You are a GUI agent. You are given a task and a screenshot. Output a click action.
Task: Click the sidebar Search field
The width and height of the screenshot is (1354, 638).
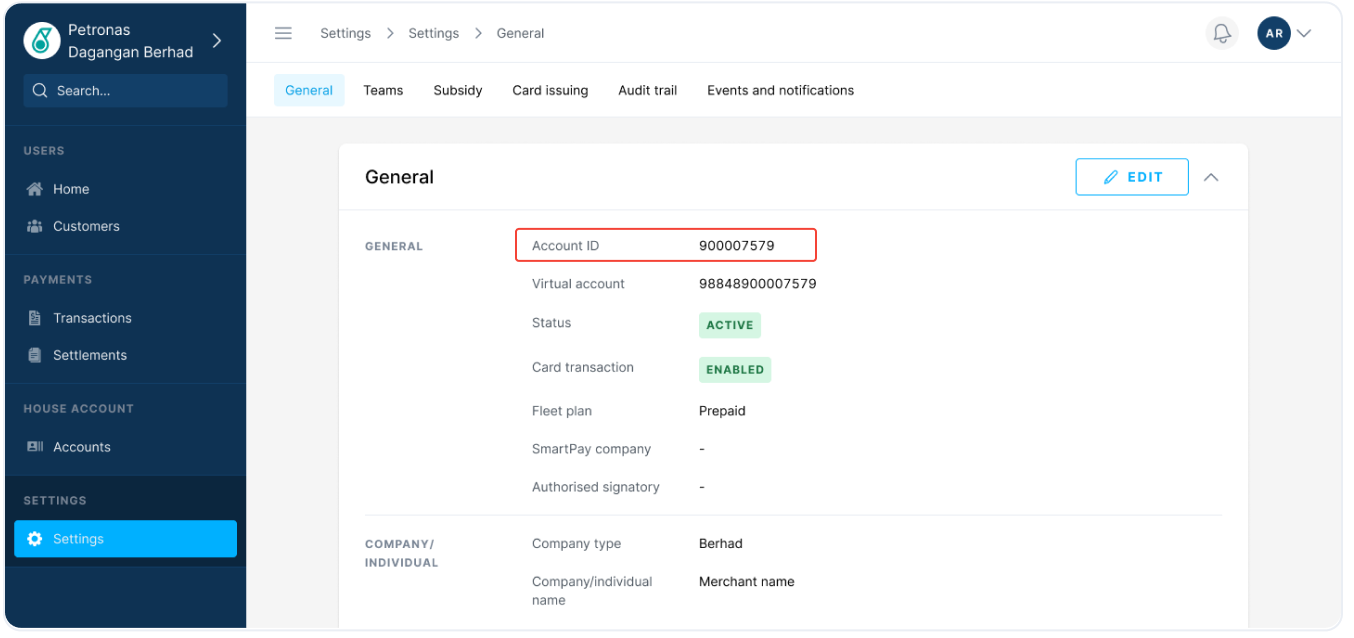tap(126, 90)
